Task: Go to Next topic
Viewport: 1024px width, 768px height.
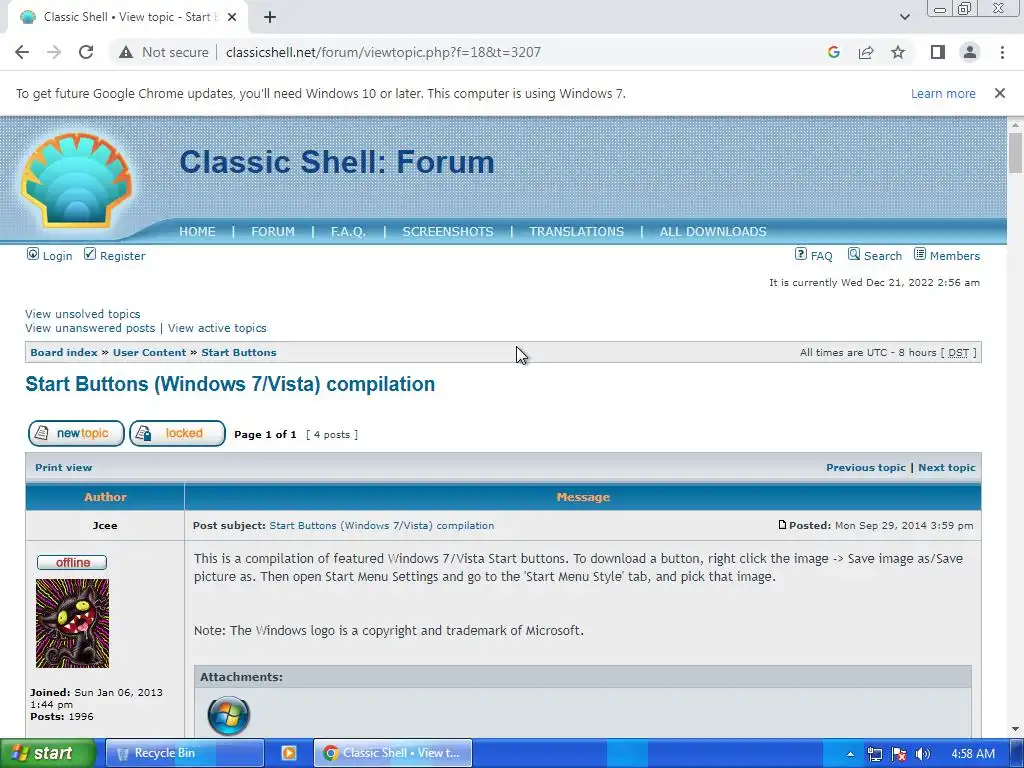Action: (x=947, y=468)
